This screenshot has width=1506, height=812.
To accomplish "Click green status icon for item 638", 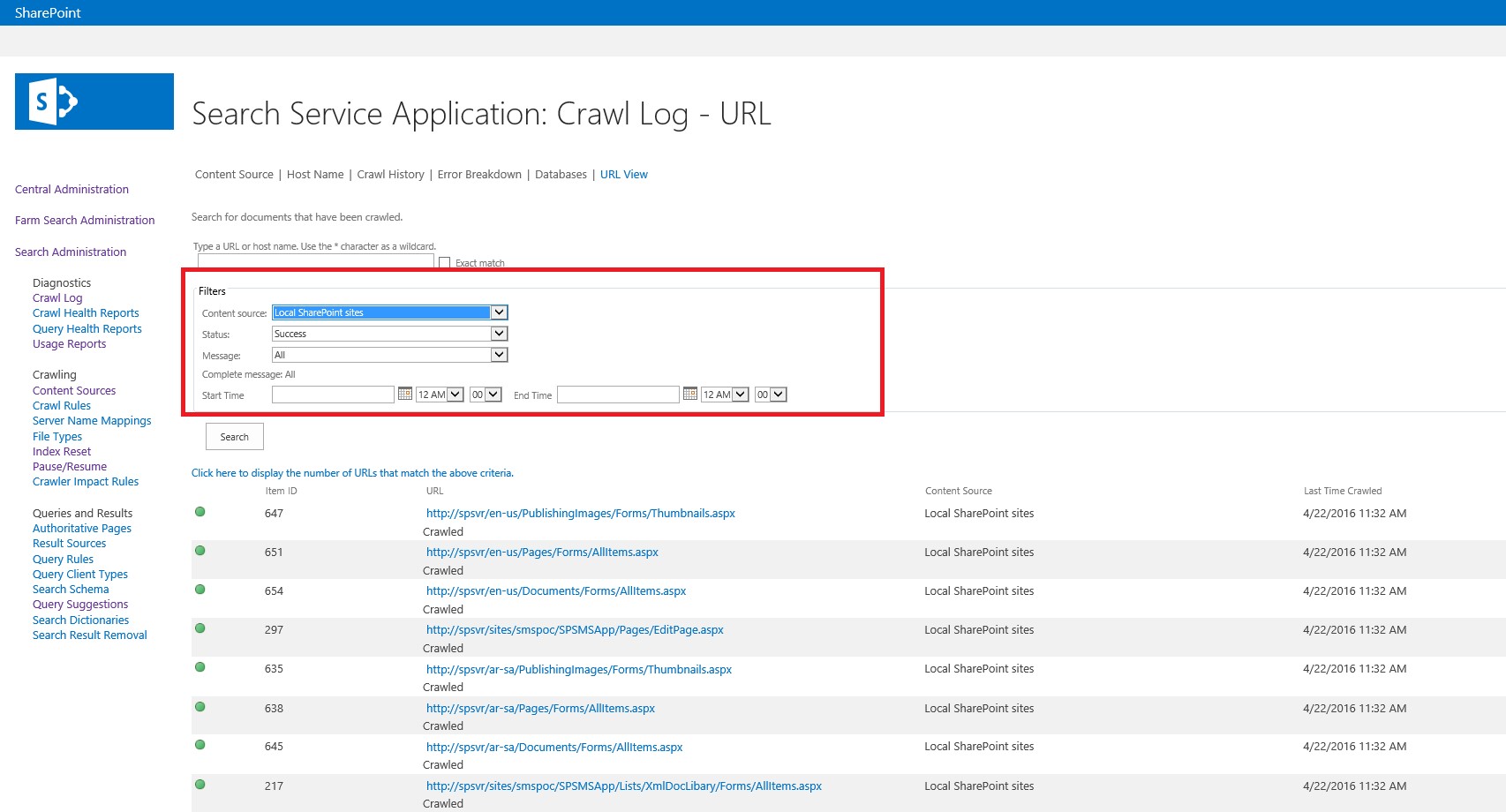I will pos(200,707).
